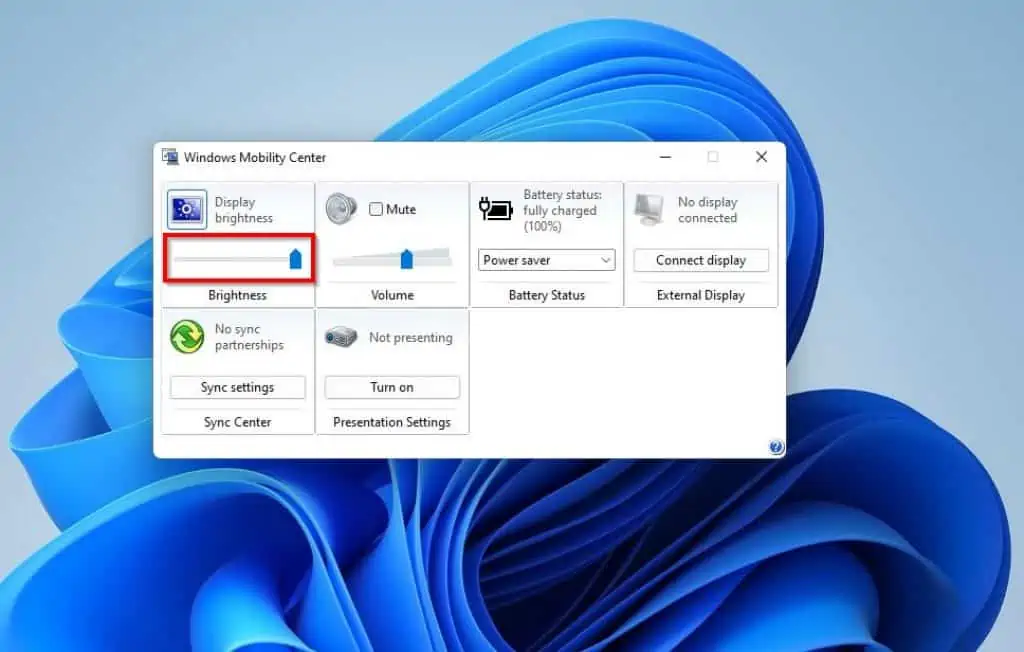The width and height of the screenshot is (1024, 652).
Task: Click the speaker icon above Volume slider
Action: tap(341, 207)
